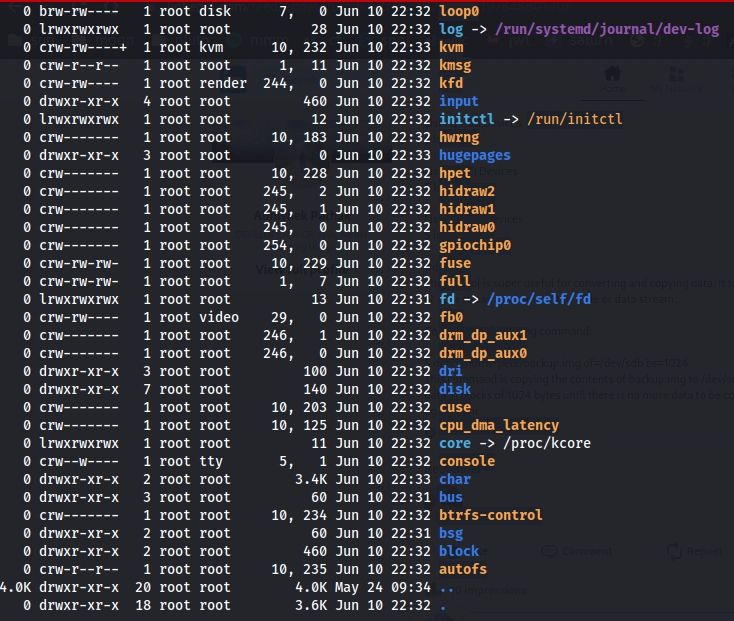Select the video group on fb0 row
Viewport: 734px width, 621px height.
[219, 317]
